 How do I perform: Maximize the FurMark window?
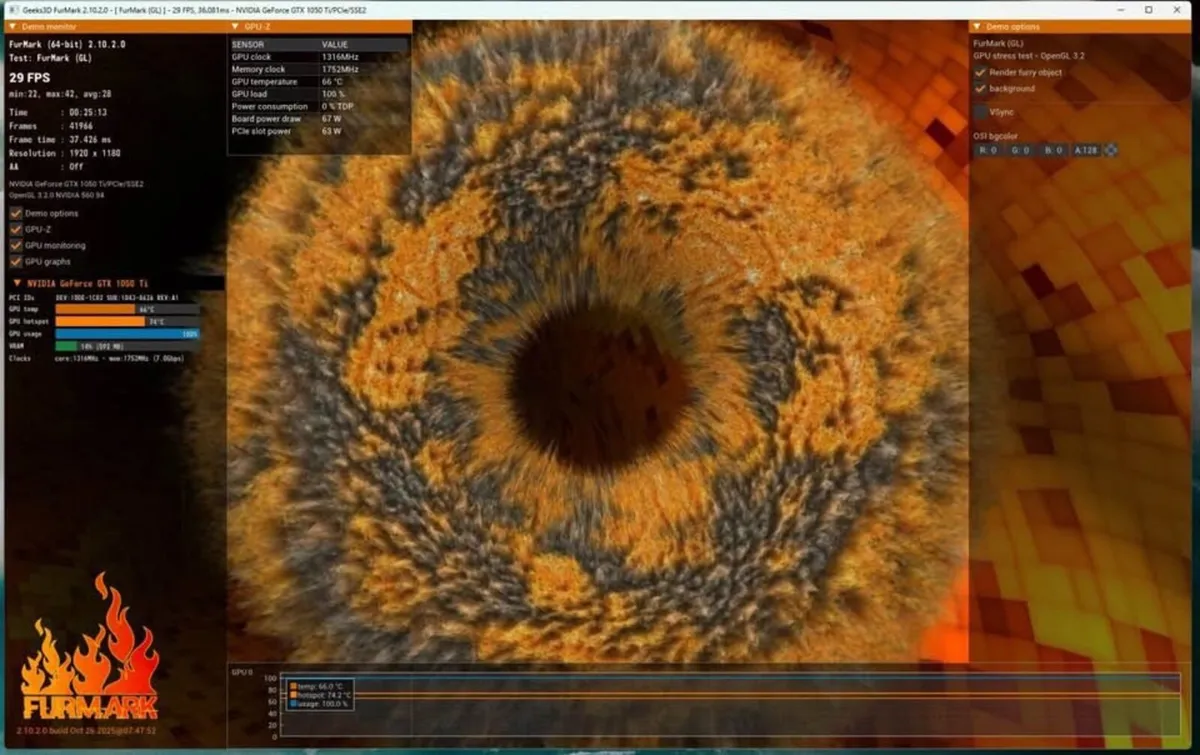click(x=1149, y=9)
